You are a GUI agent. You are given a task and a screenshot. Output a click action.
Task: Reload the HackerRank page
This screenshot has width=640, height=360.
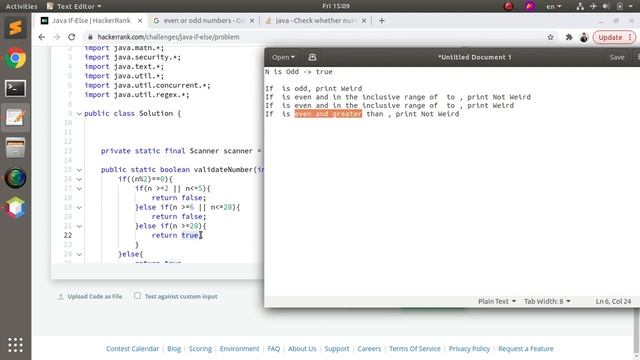72,37
